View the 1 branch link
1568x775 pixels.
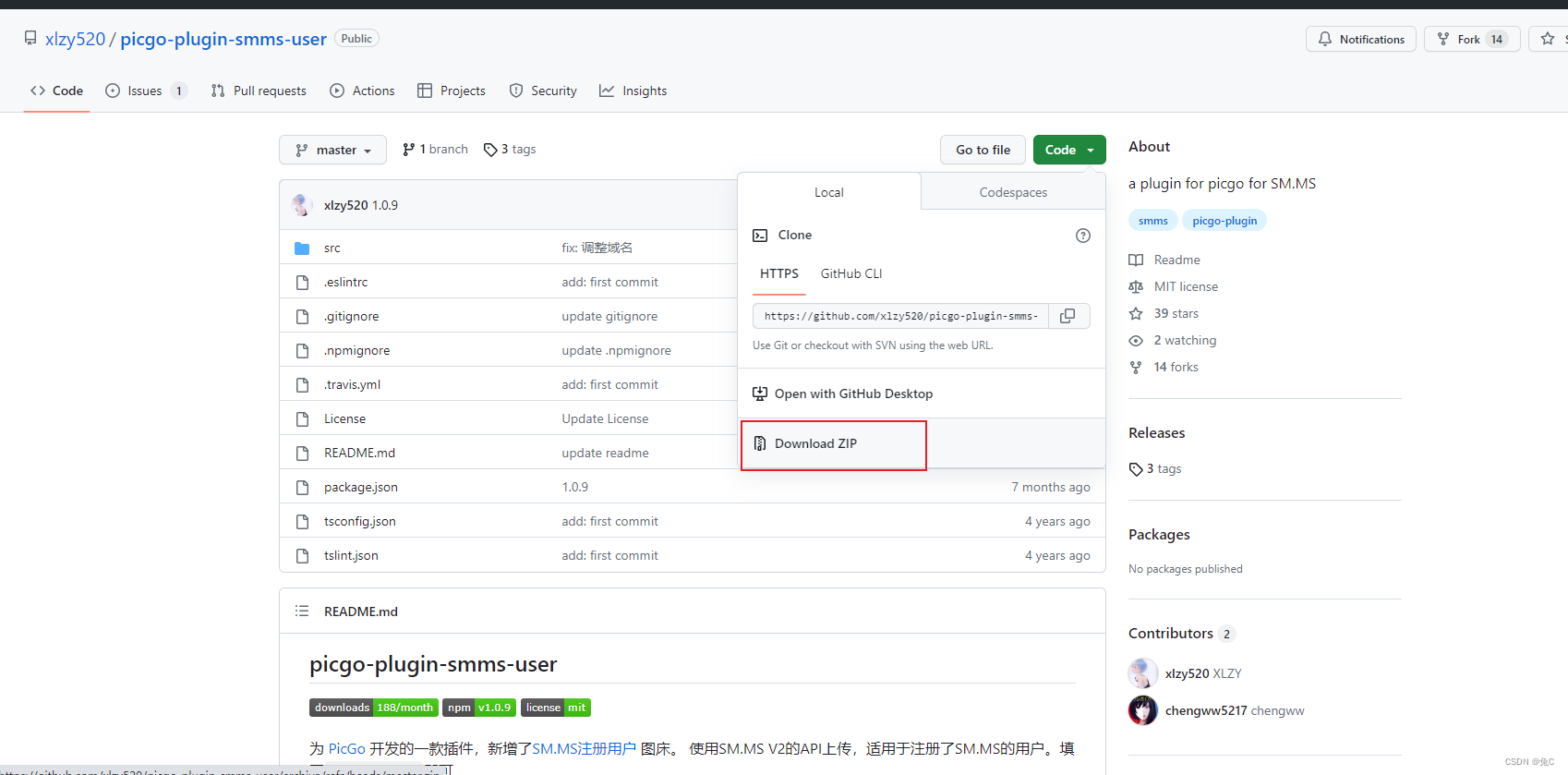(435, 149)
